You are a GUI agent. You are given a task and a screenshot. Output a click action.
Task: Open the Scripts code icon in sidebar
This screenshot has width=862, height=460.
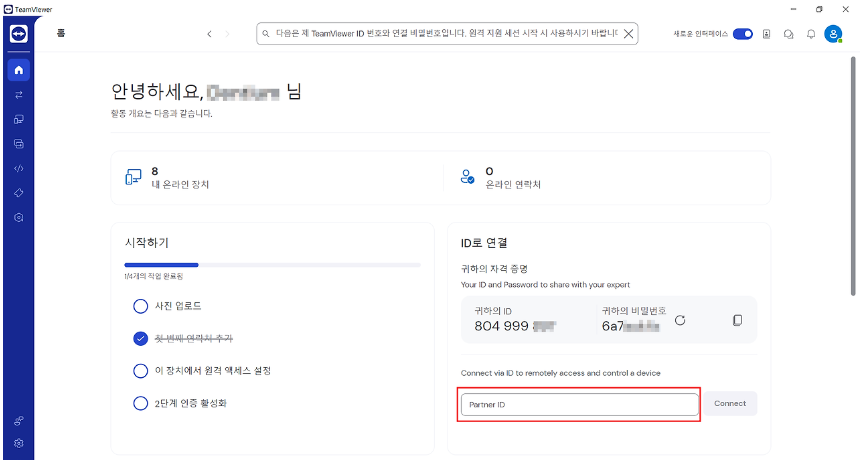click(x=19, y=168)
